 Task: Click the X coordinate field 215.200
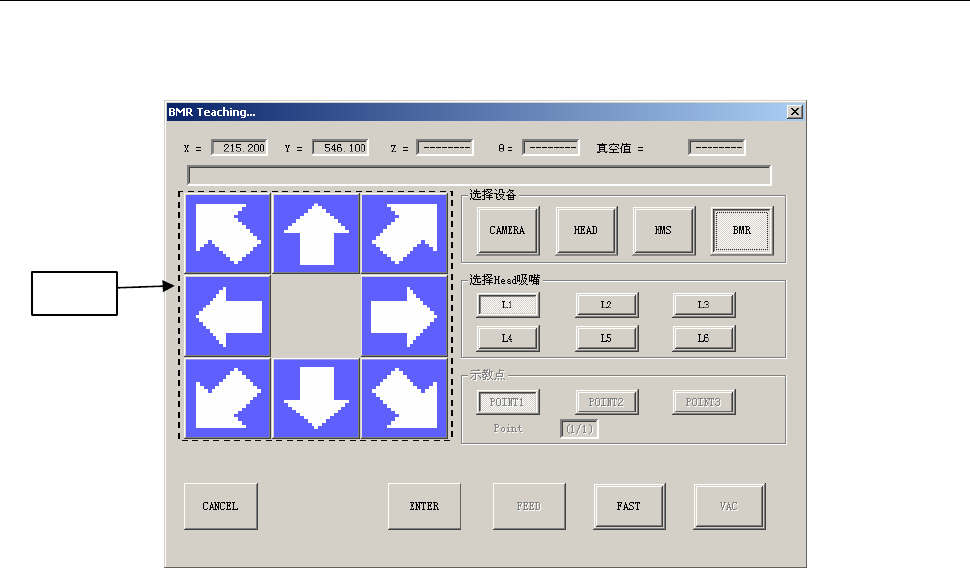point(239,148)
